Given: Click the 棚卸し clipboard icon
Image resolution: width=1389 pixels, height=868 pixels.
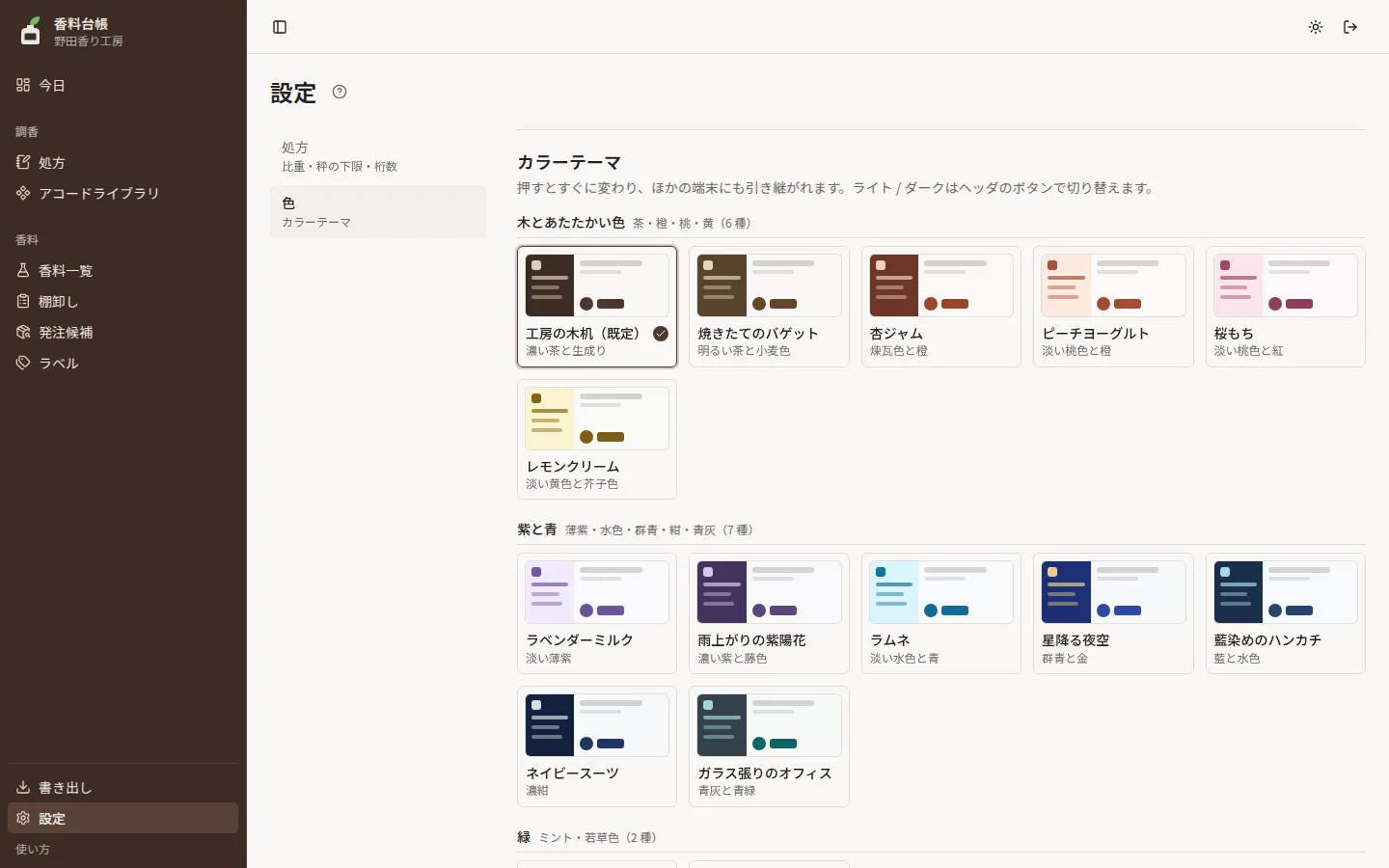Looking at the screenshot, I should [23, 301].
